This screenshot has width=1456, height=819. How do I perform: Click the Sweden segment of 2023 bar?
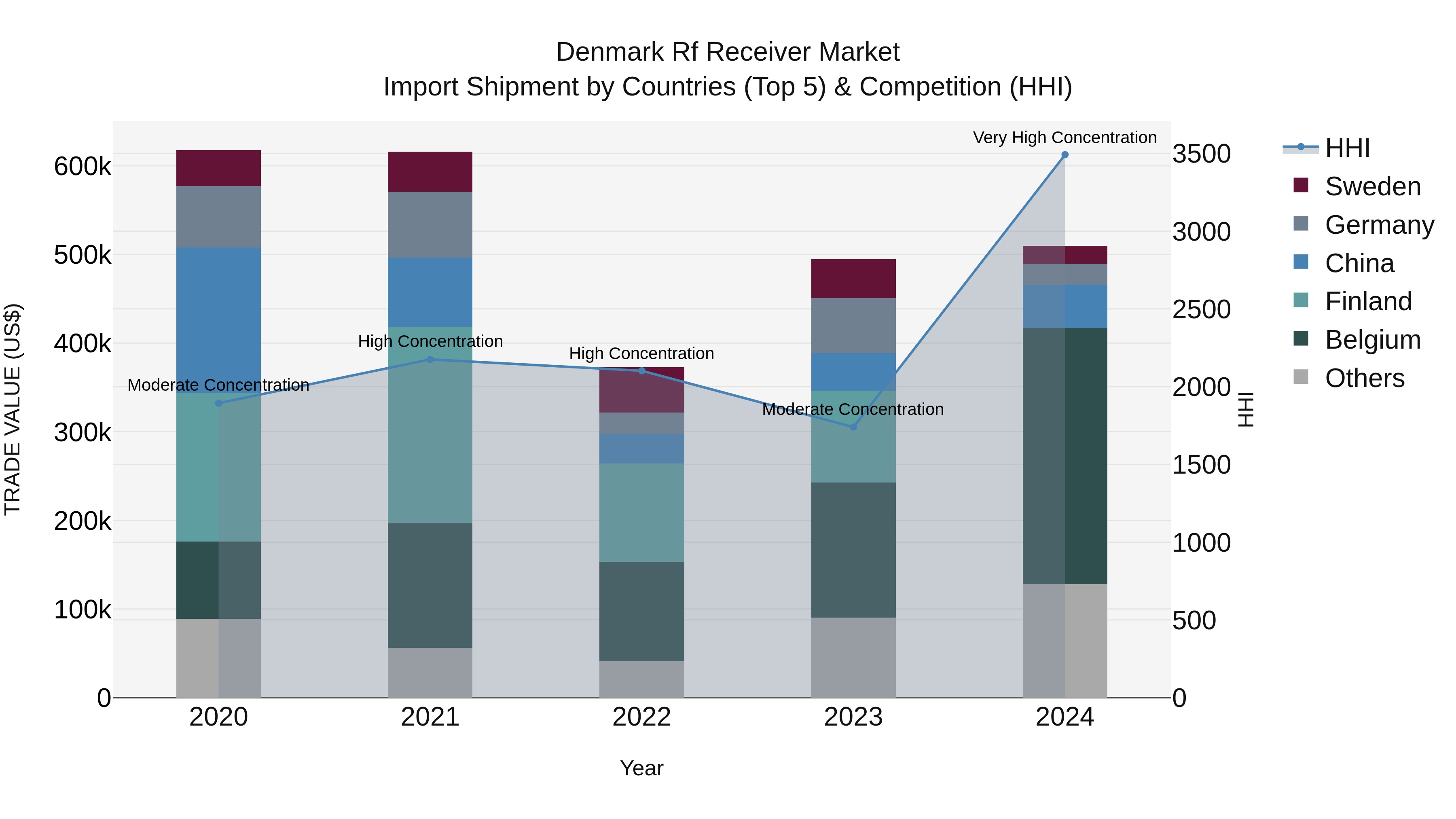click(853, 279)
